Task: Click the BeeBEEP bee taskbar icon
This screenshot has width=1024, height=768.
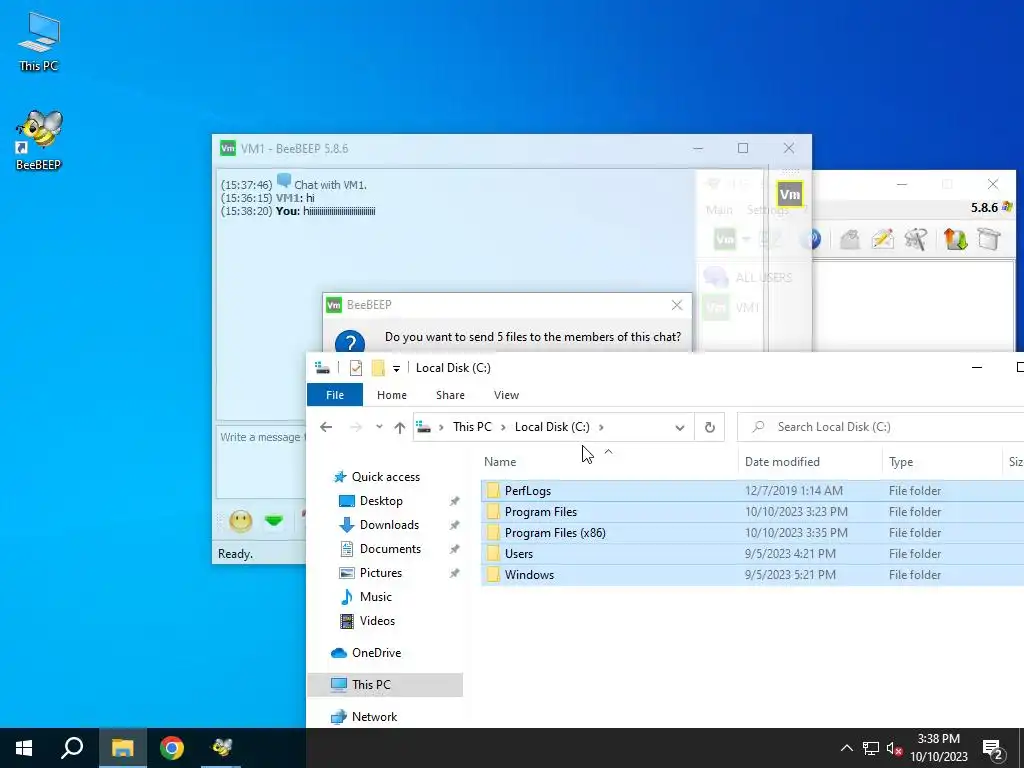Action: [x=221, y=748]
